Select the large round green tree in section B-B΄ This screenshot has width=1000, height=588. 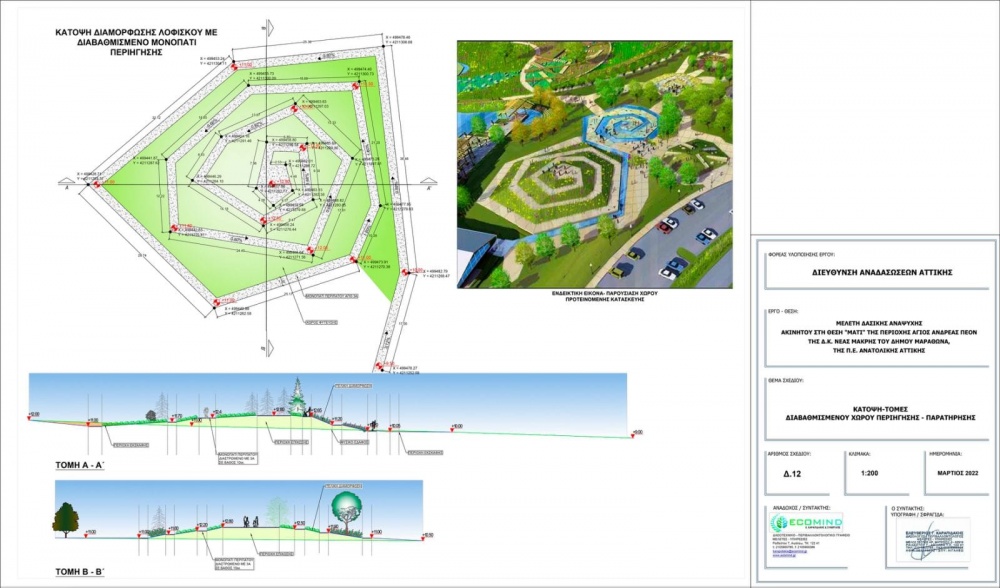tap(346, 511)
